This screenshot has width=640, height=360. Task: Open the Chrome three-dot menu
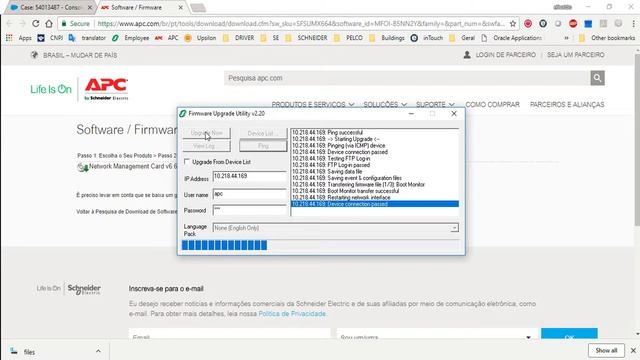point(633,24)
